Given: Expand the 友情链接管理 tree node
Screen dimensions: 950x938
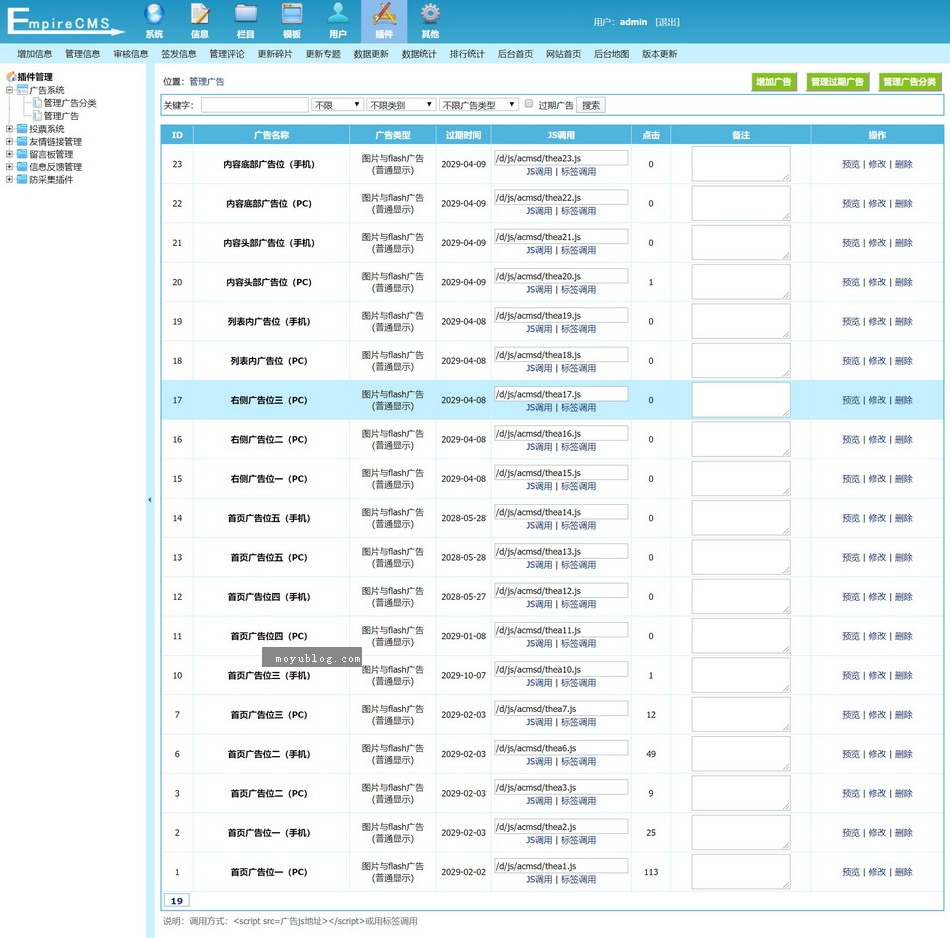Looking at the screenshot, I should point(9,141).
